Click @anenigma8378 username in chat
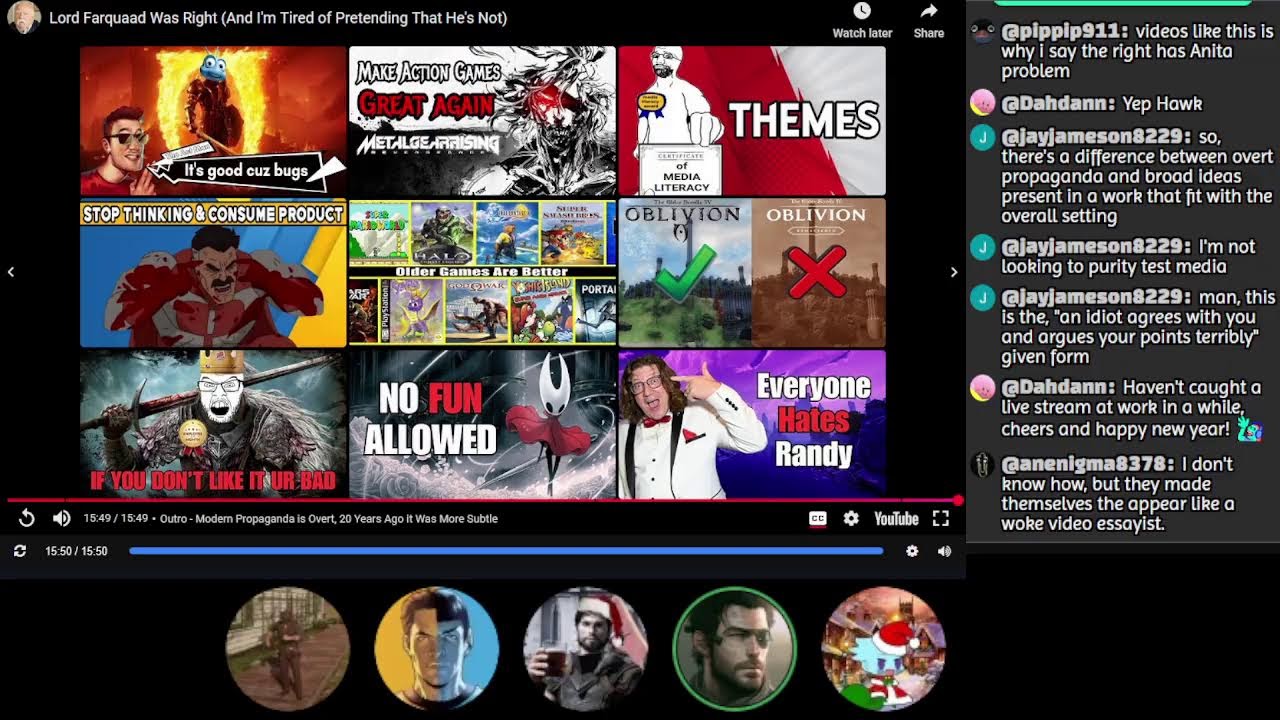Image resolution: width=1280 pixels, height=720 pixels. tap(1088, 464)
